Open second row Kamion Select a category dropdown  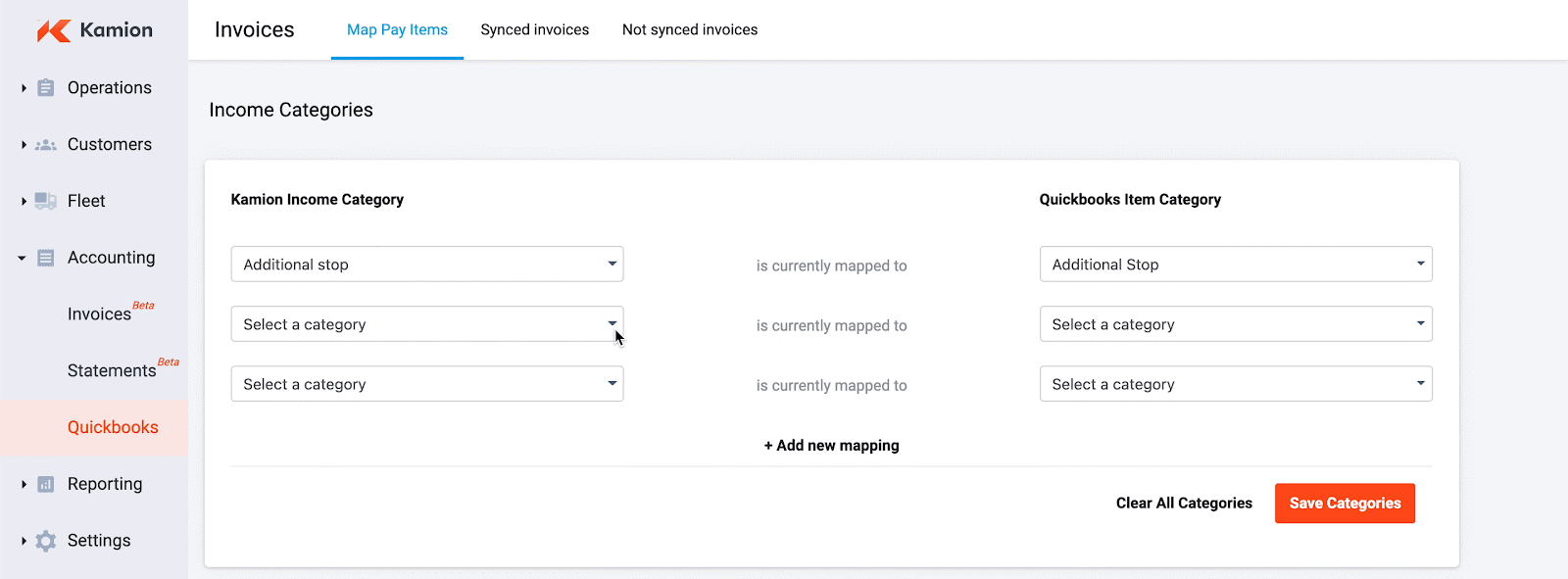coord(427,324)
